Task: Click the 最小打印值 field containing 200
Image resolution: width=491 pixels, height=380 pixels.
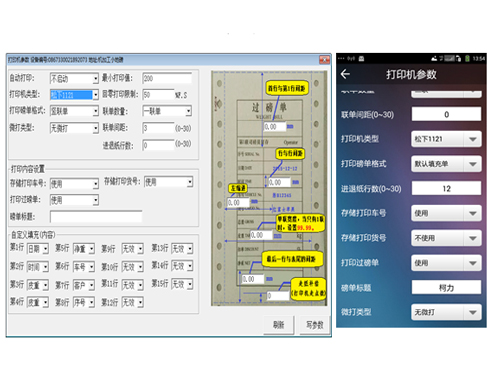Action: click(167, 78)
